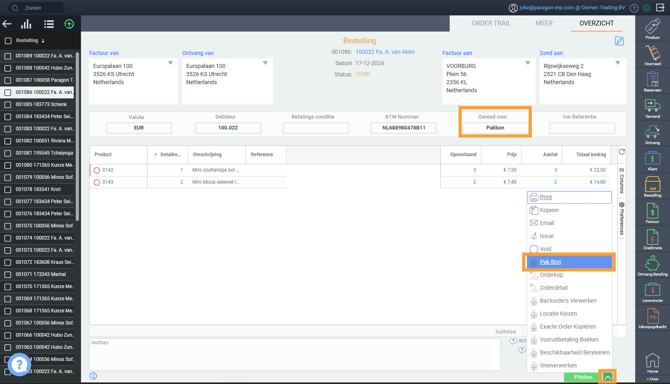
Task: Check order 001084 183434 Peter Sei.
Action: [x=7, y=117]
